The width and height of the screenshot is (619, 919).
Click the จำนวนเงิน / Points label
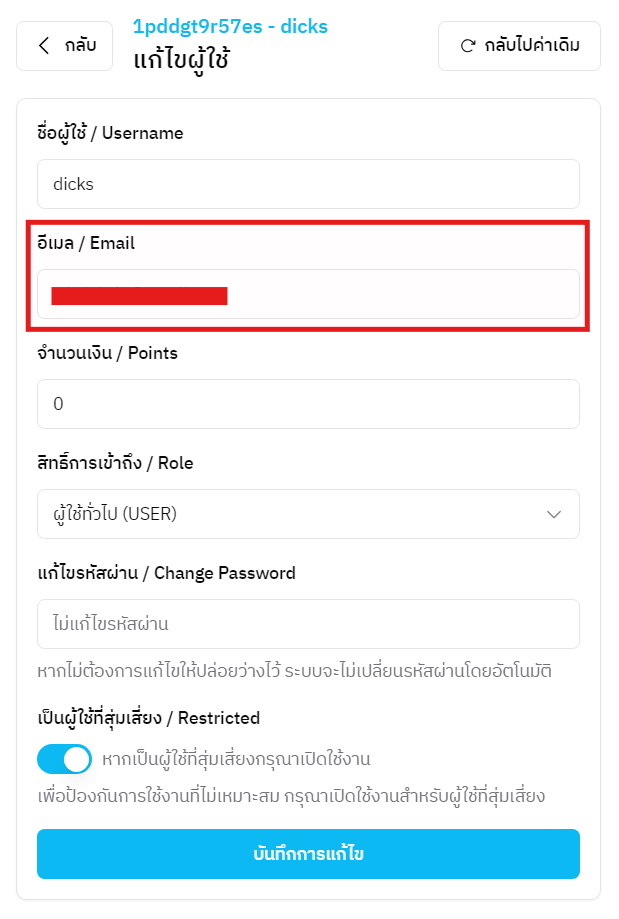click(107, 352)
